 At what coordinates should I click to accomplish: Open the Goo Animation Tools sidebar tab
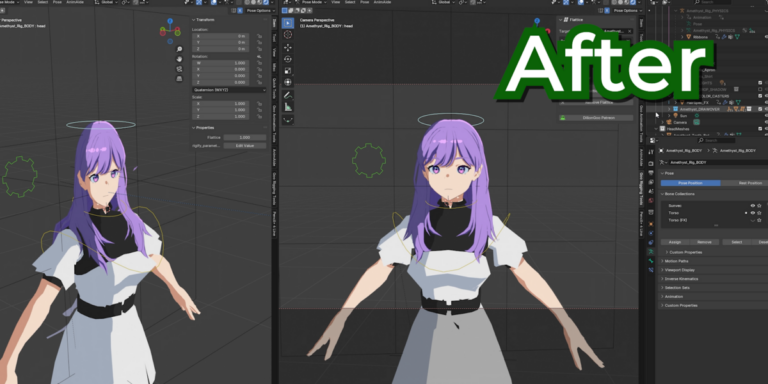(274, 123)
